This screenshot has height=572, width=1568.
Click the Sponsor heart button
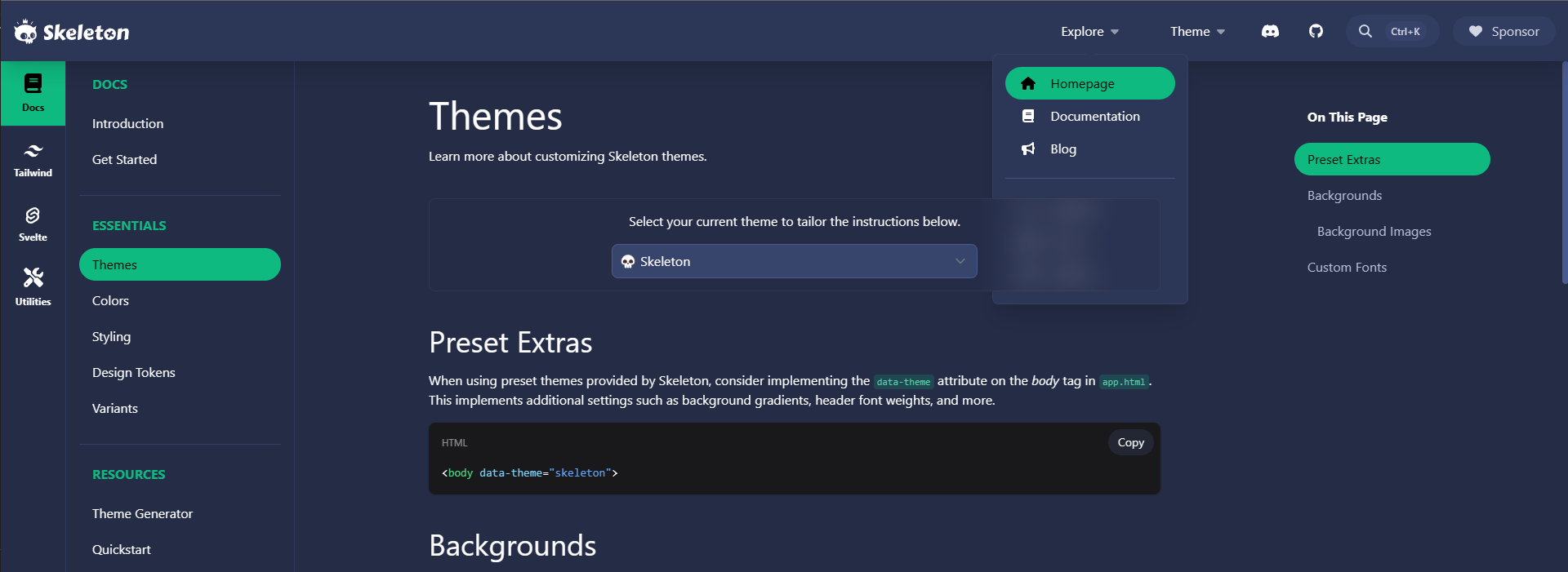pyautogui.click(x=1503, y=31)
